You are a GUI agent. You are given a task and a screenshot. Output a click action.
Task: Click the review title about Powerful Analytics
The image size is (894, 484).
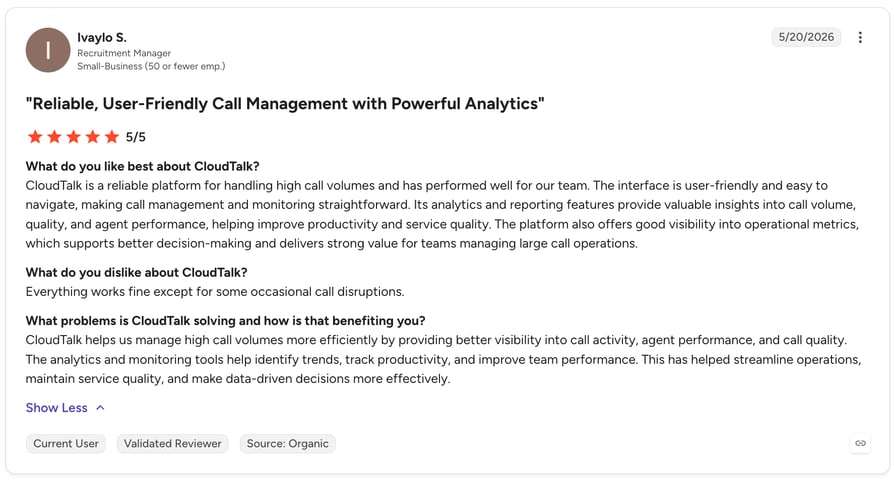(x=285, y=104)
